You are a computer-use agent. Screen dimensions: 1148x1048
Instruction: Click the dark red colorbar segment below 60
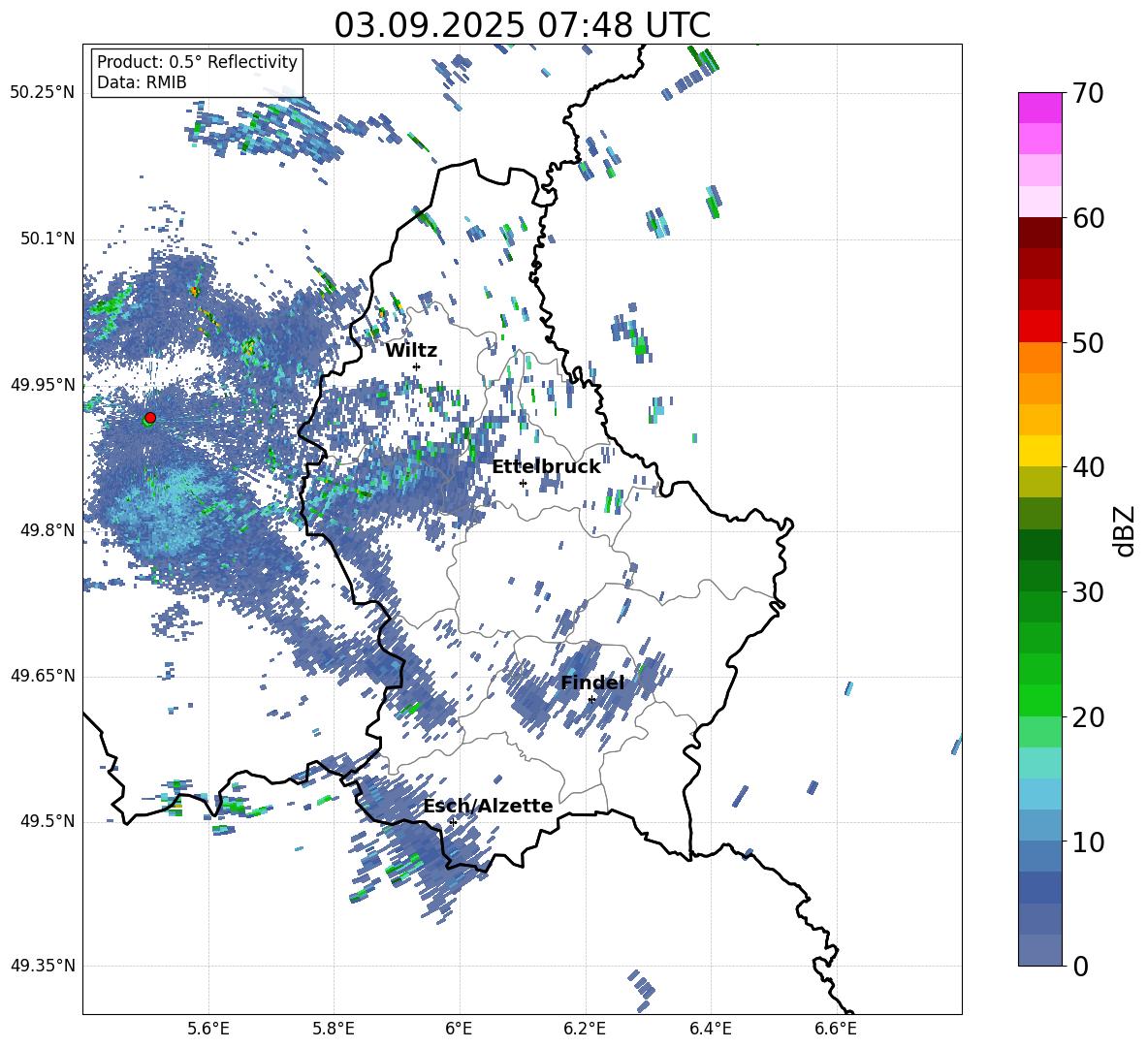tap(1039, 233)
